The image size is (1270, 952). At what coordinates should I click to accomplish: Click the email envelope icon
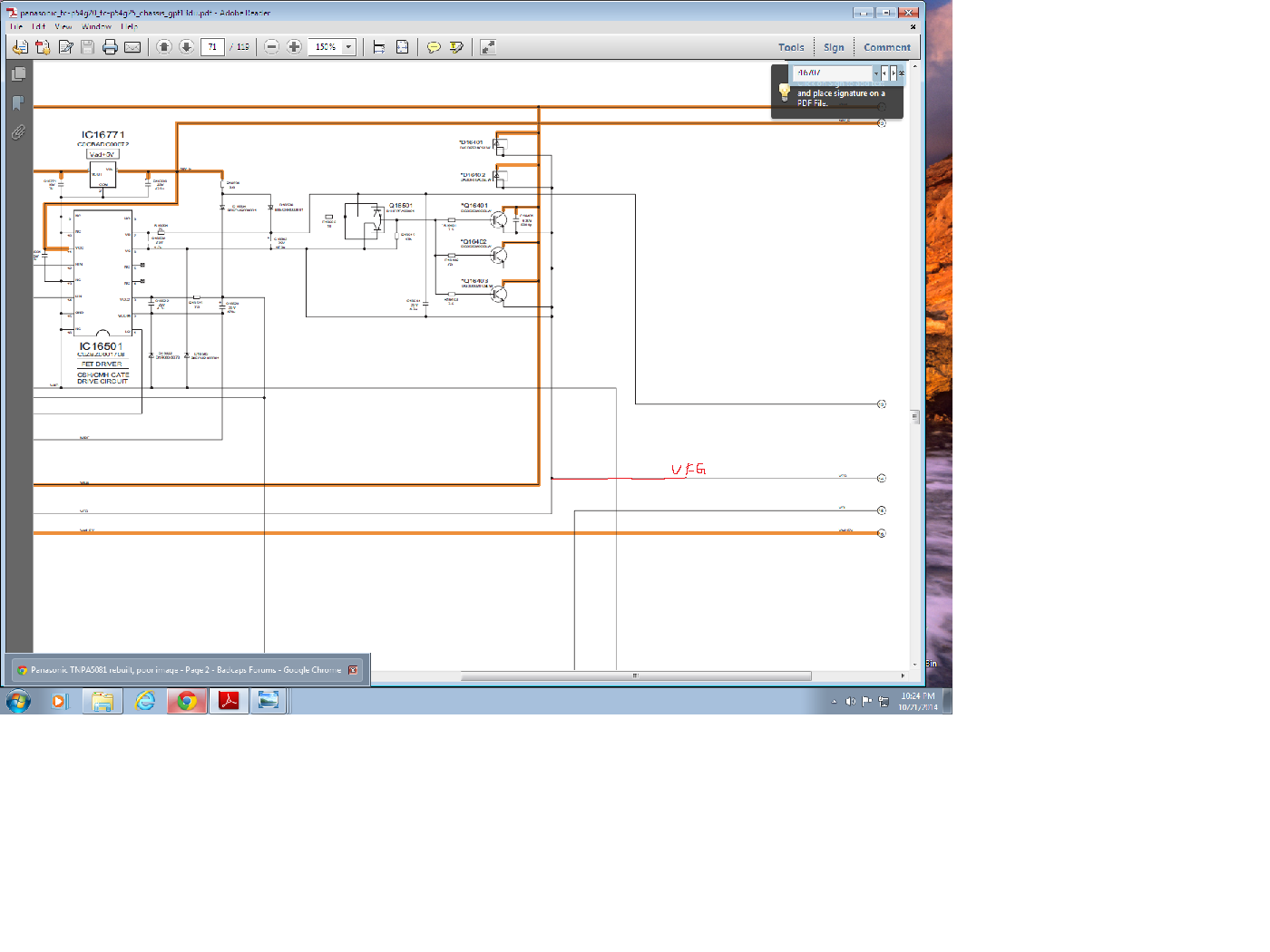132,47
